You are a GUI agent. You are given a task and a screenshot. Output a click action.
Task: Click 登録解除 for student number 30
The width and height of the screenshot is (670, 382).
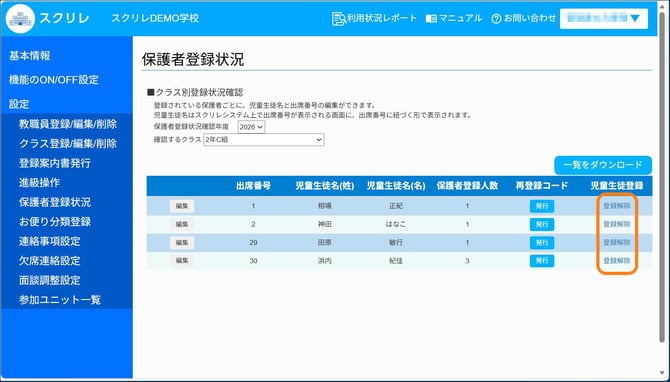(x=617, y=261)
